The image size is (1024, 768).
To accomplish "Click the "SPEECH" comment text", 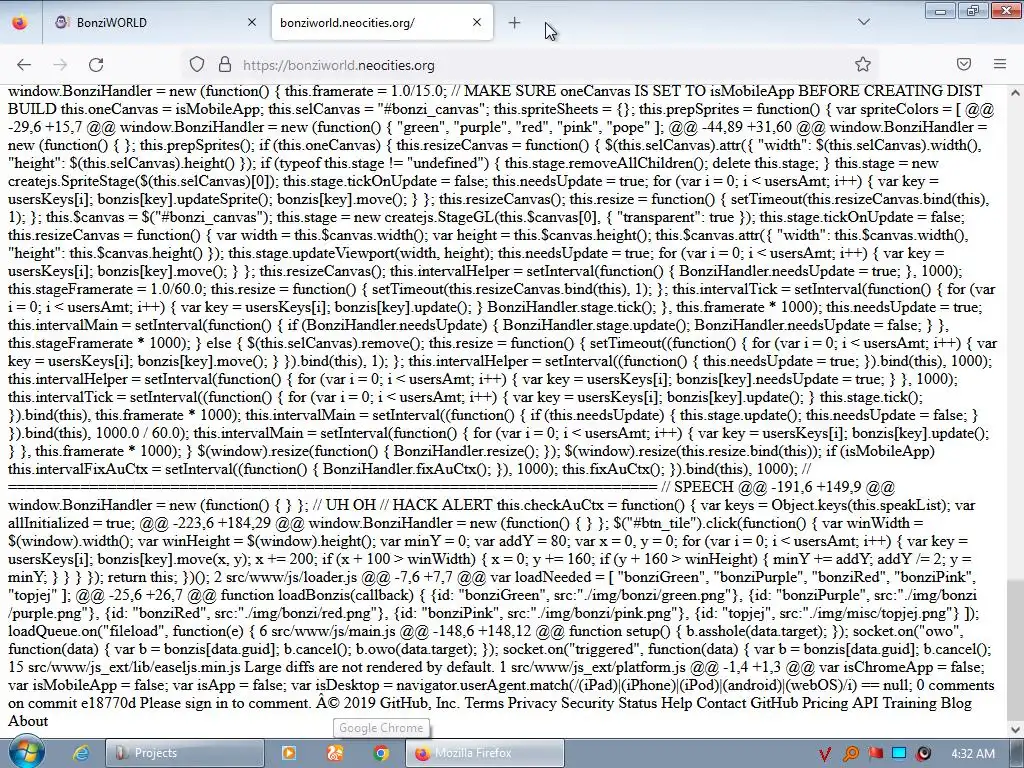I will [x=704, y=487].
